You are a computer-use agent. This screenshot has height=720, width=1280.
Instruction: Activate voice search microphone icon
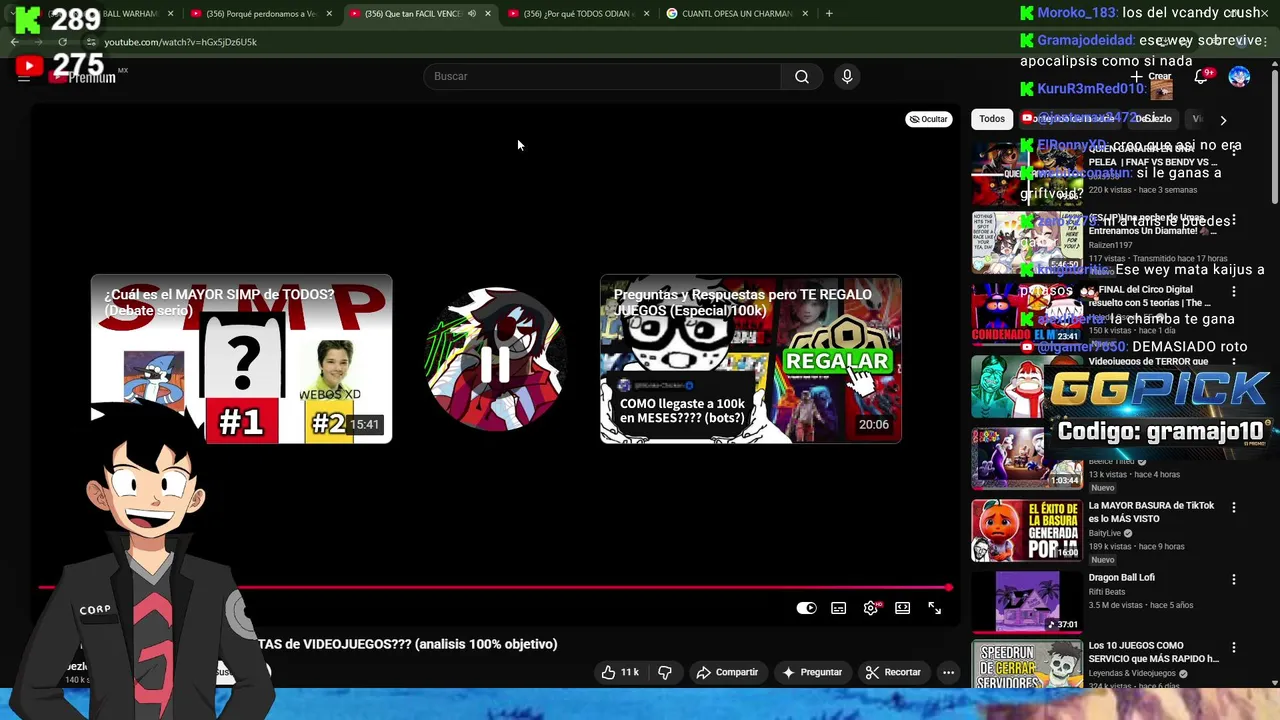pos(847,77)
